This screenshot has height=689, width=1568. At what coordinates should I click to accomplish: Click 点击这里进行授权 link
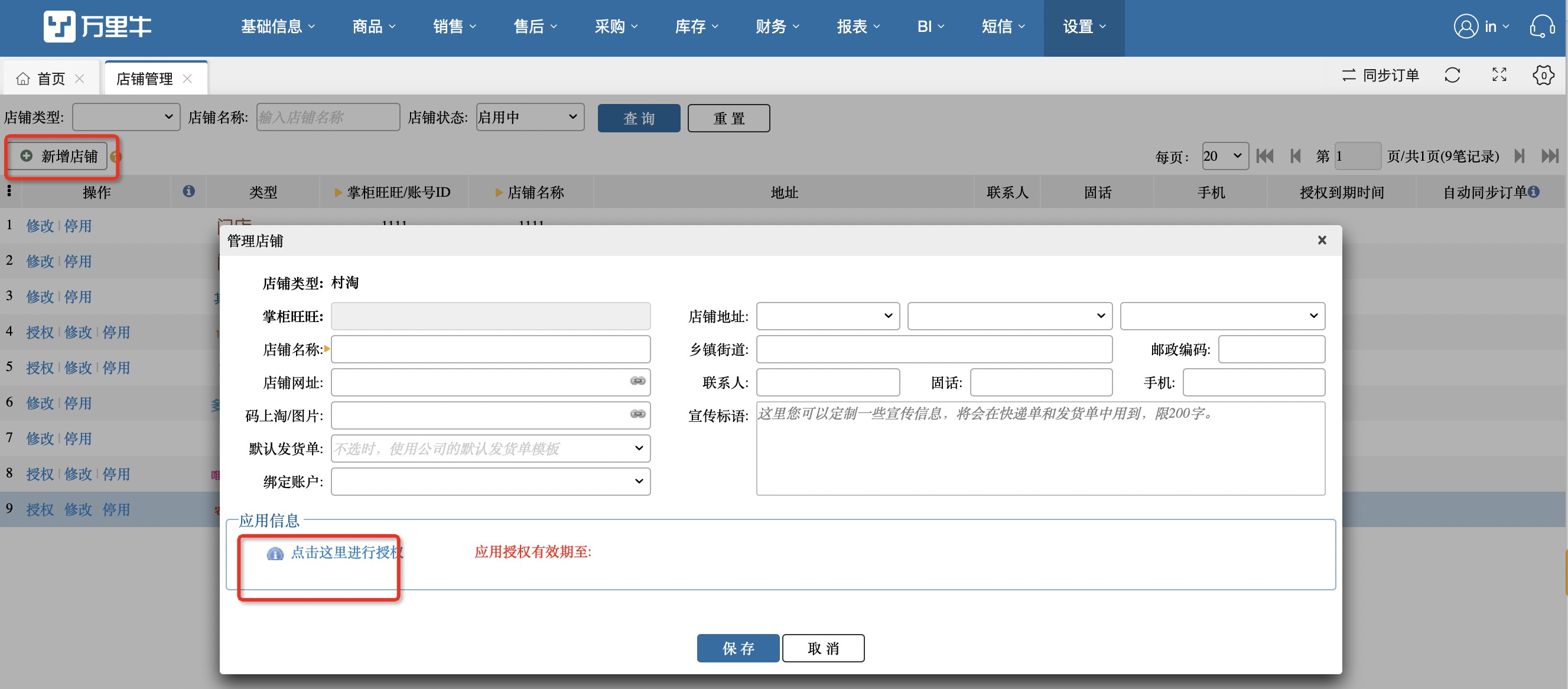(x=346, y=552)
